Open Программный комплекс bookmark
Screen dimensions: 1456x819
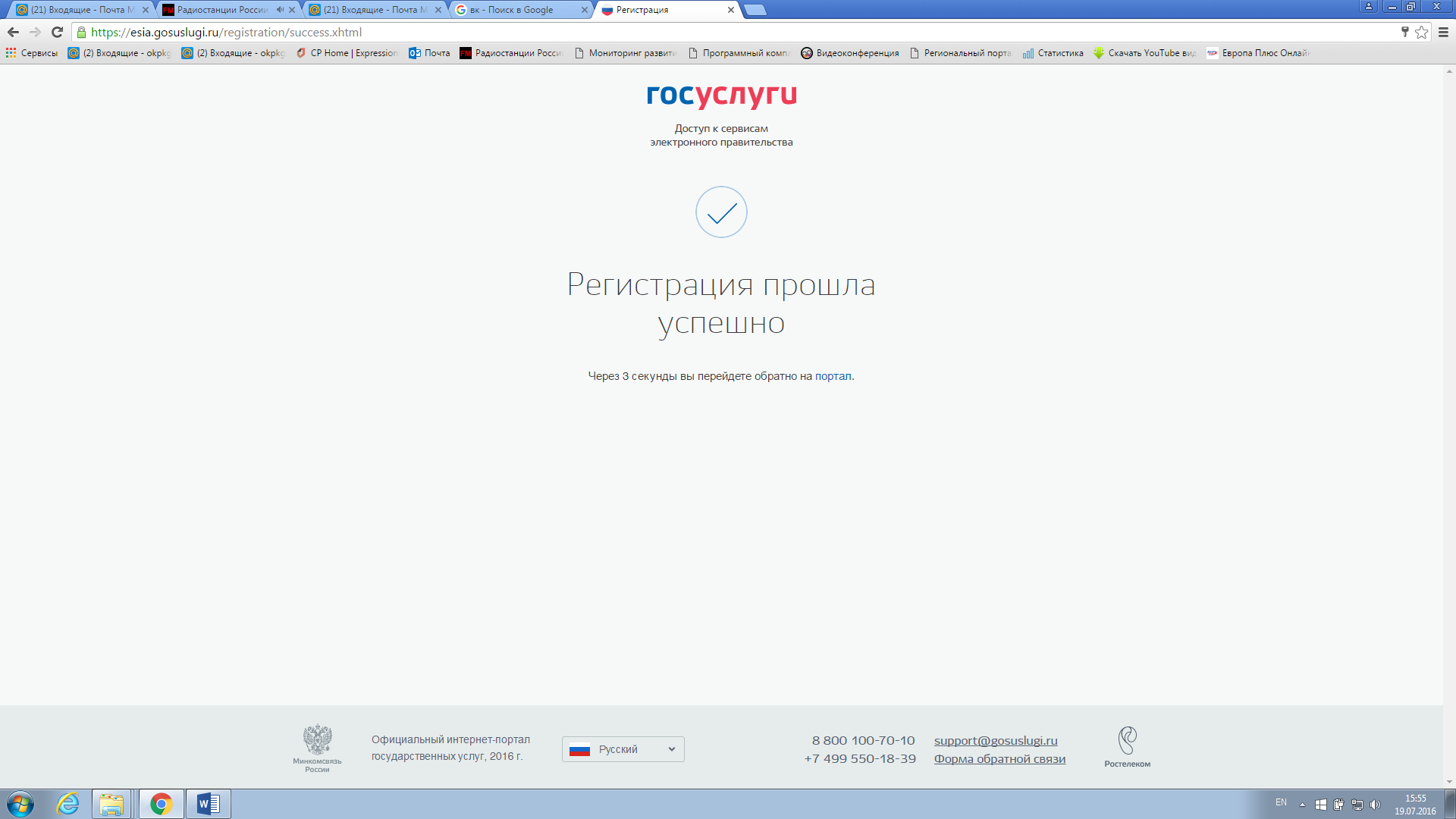tap(739, 53)
